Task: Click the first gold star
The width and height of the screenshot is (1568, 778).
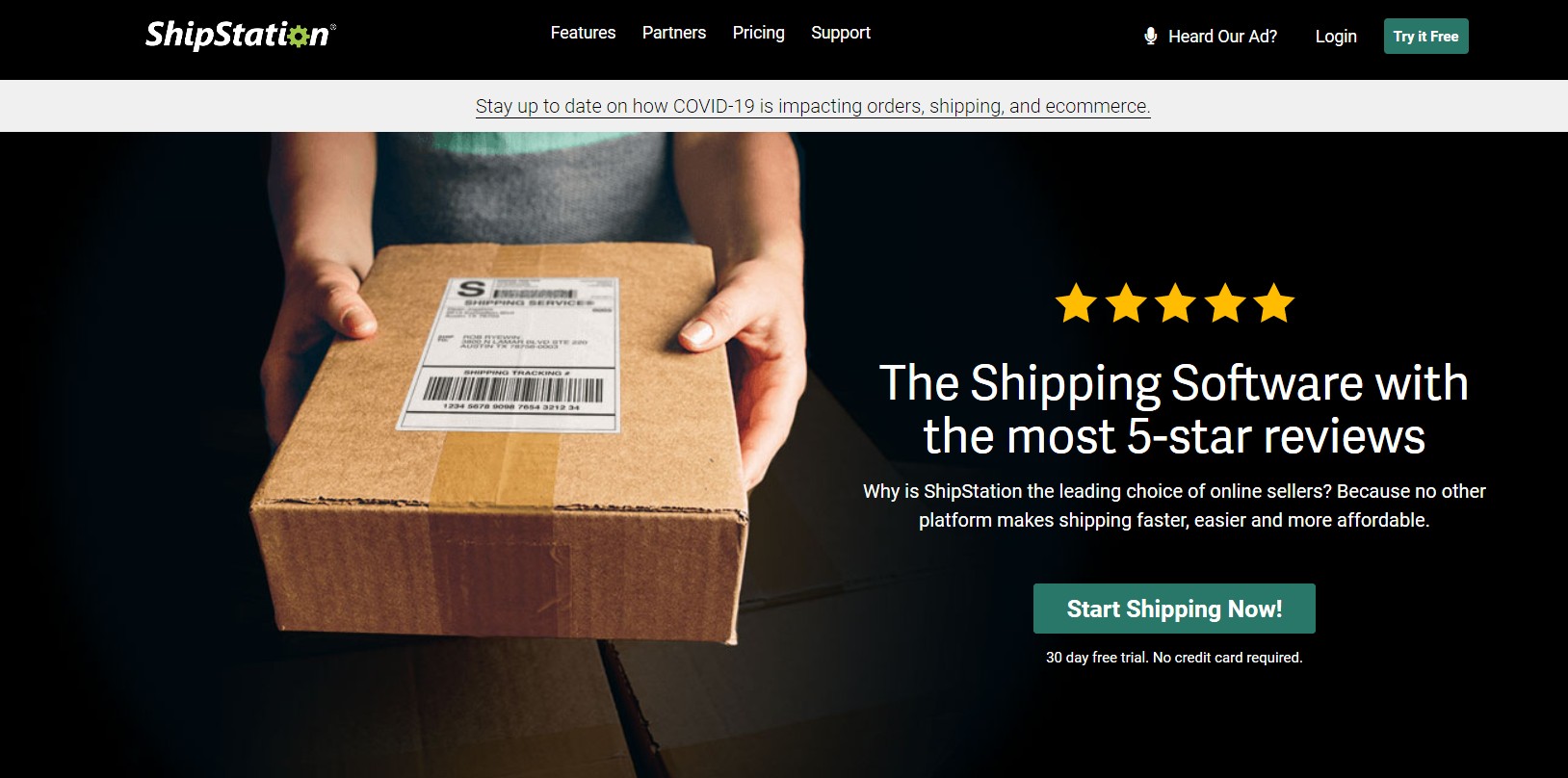Action: coord(1076,302)
